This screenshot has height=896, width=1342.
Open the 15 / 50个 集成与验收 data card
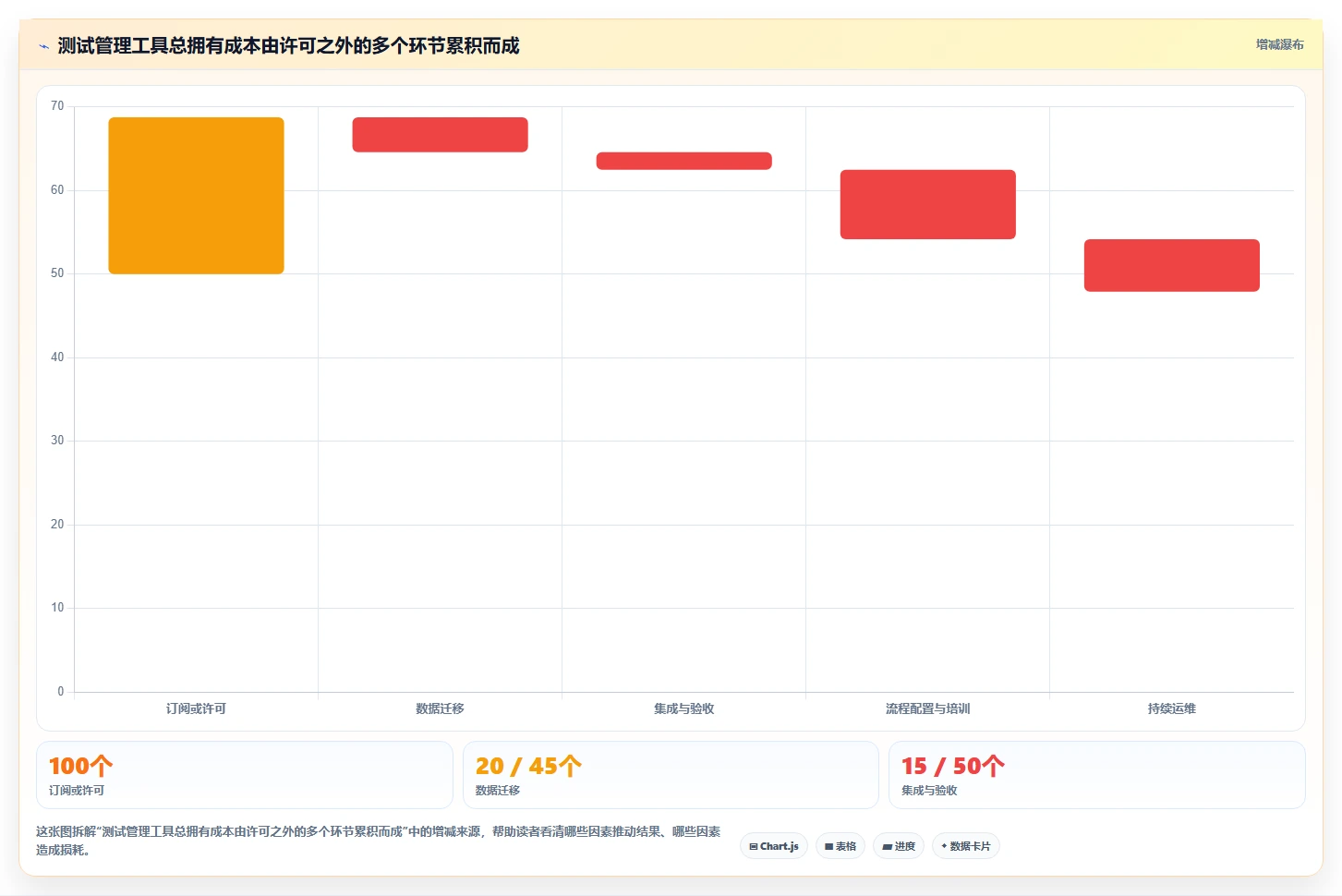coord(1096,775)
